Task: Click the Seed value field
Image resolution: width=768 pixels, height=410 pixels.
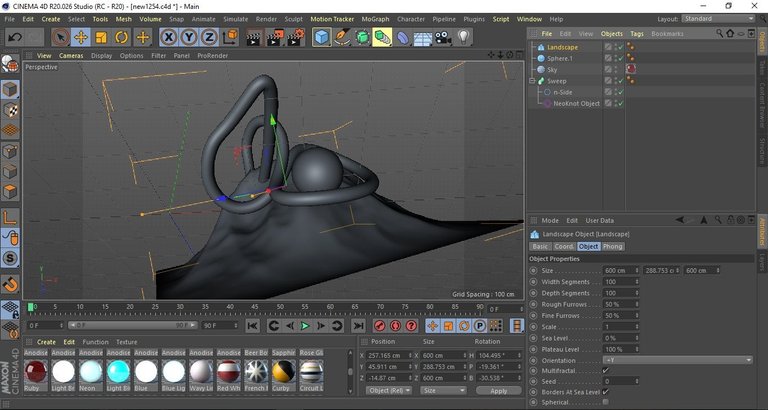Action: [x=621, y=381]
